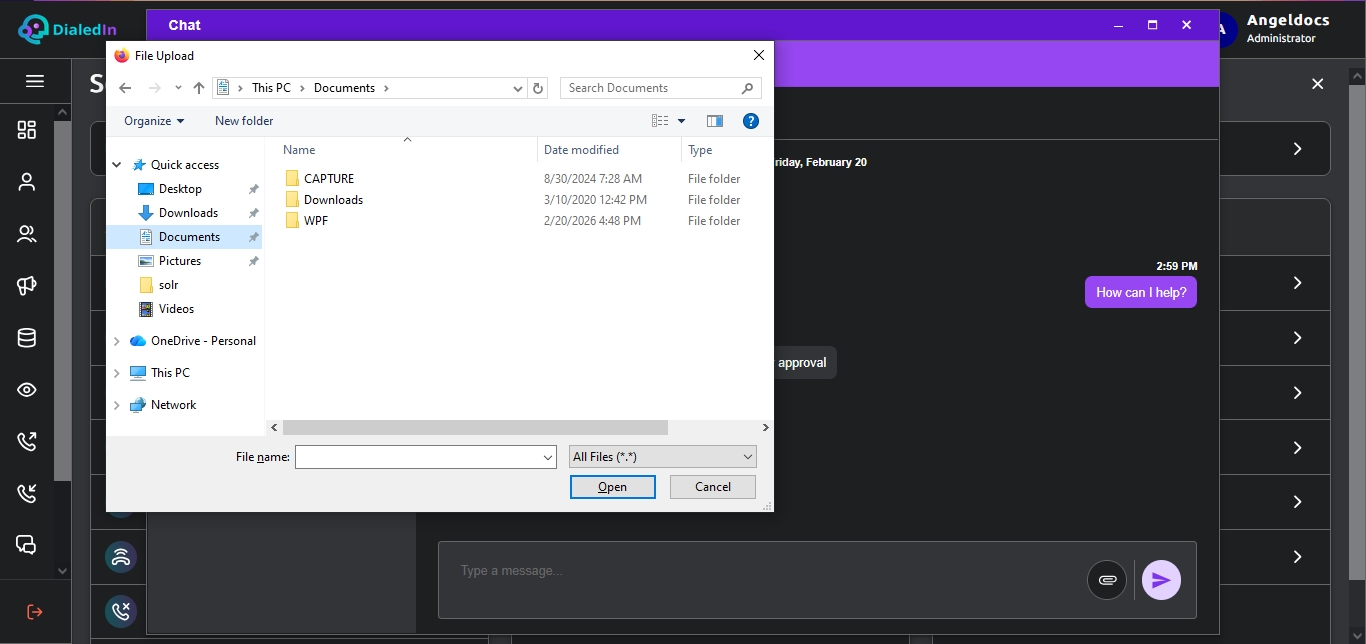Click the DialedIn logo
The image size is (1366, 644).
[67, 29]
